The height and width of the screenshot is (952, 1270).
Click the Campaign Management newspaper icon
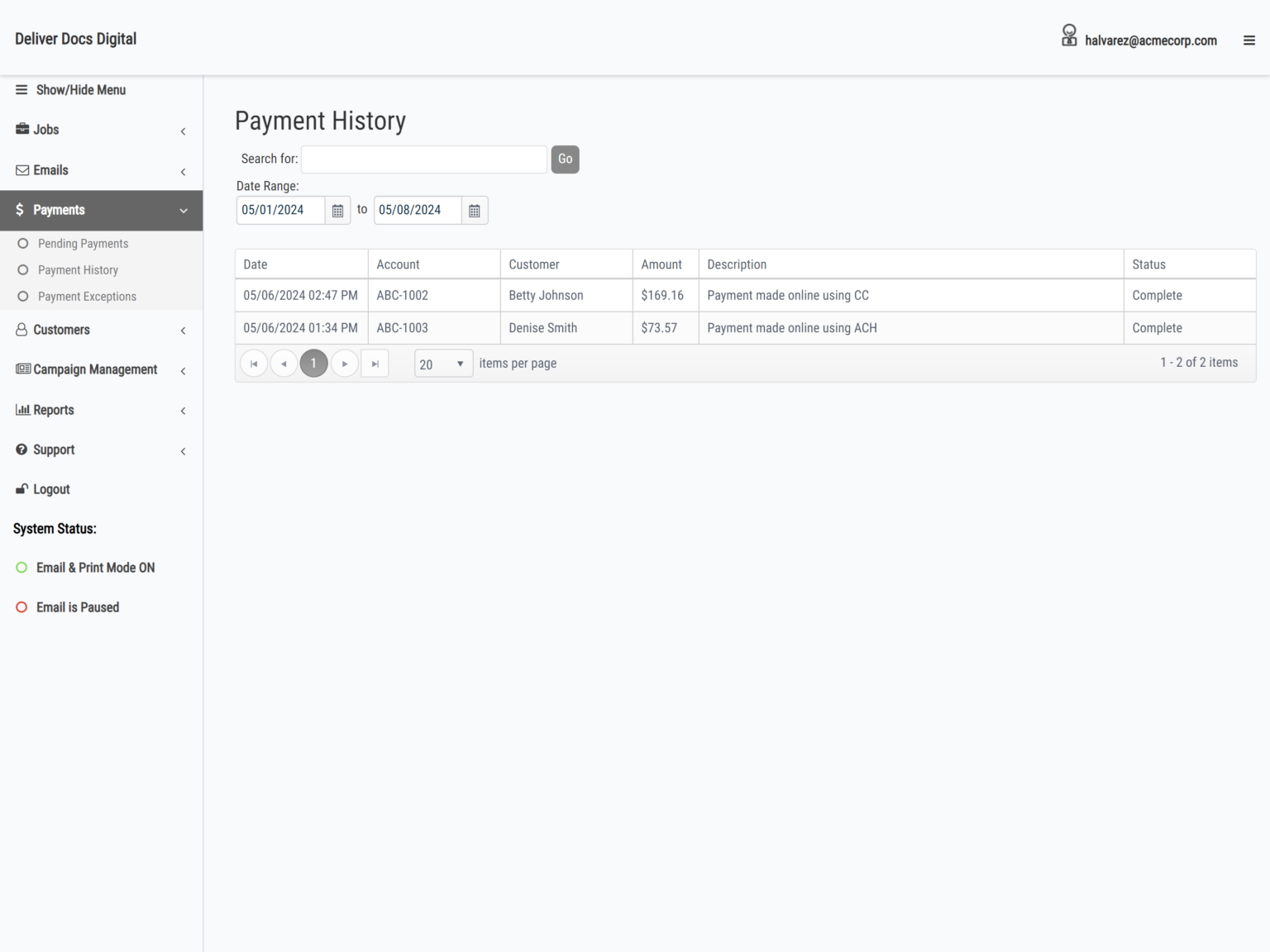pyautogui.click(x=23, y=369)
